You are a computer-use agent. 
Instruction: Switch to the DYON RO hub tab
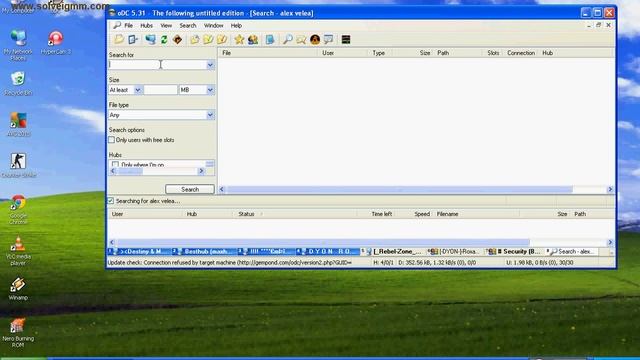point(328,251)
